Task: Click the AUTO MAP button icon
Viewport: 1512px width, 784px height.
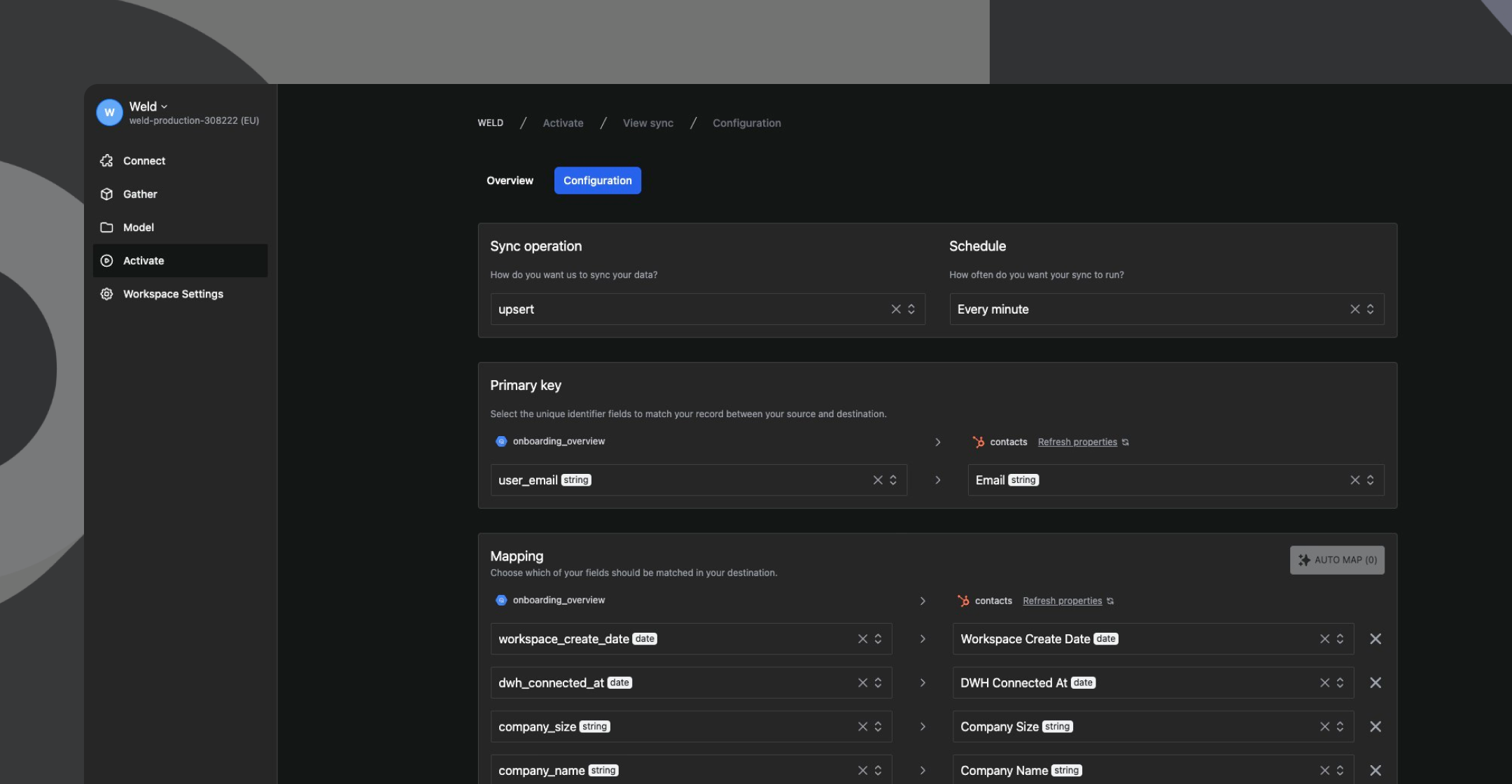Action: click(x=1304, y=559)
